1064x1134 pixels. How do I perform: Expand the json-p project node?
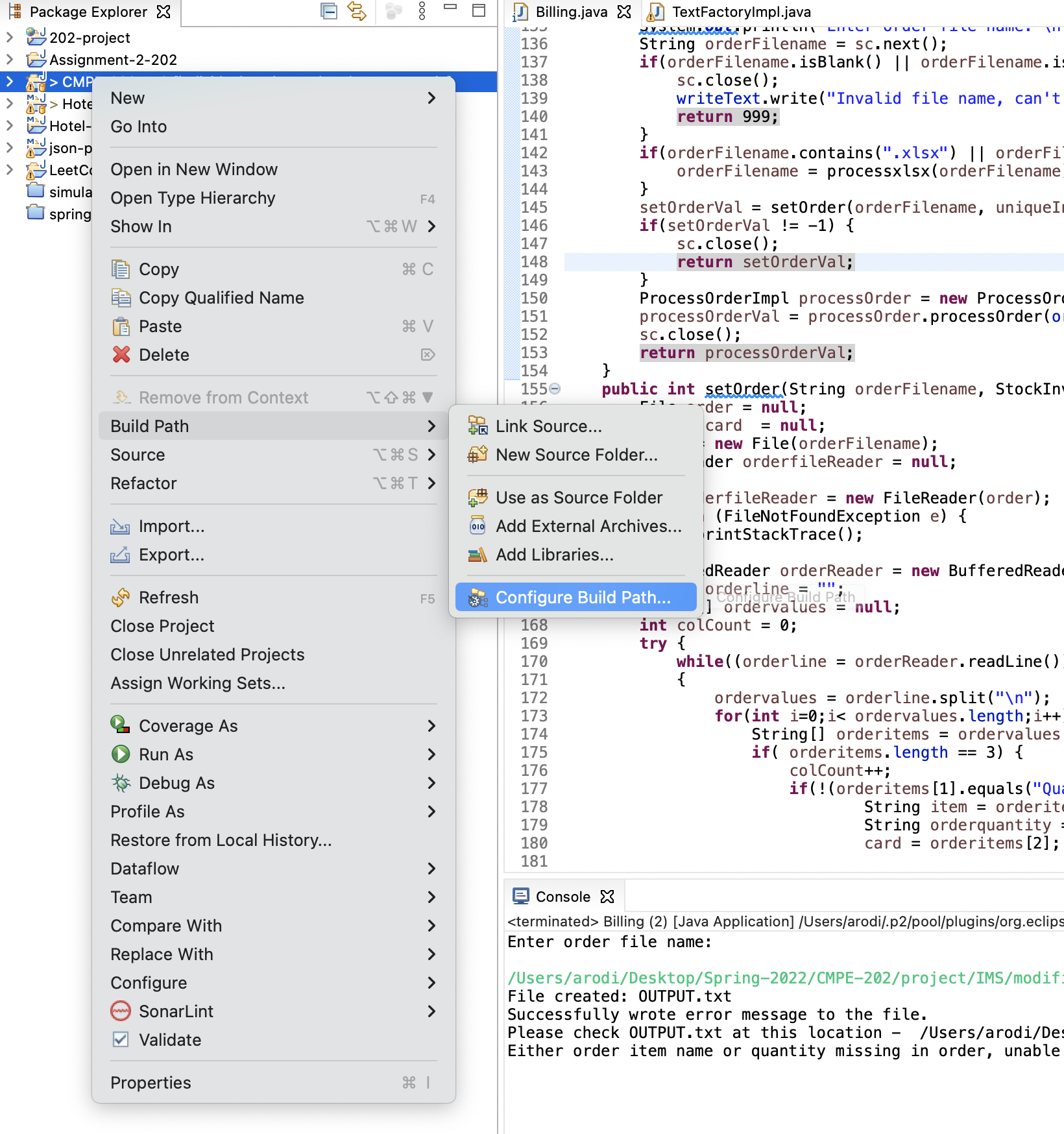[x=9, y=147]
